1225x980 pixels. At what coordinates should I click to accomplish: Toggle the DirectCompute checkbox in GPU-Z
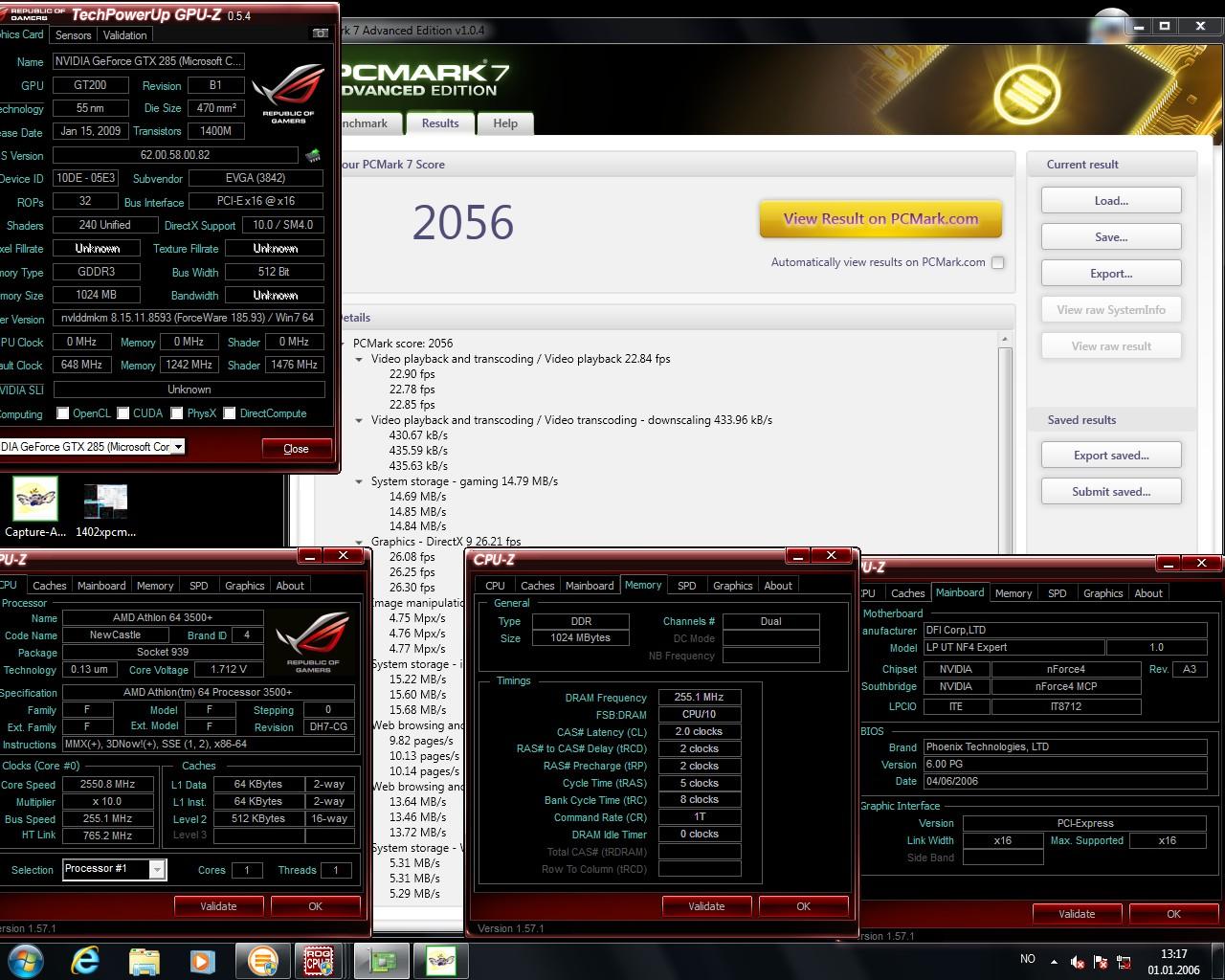point(230,413)
